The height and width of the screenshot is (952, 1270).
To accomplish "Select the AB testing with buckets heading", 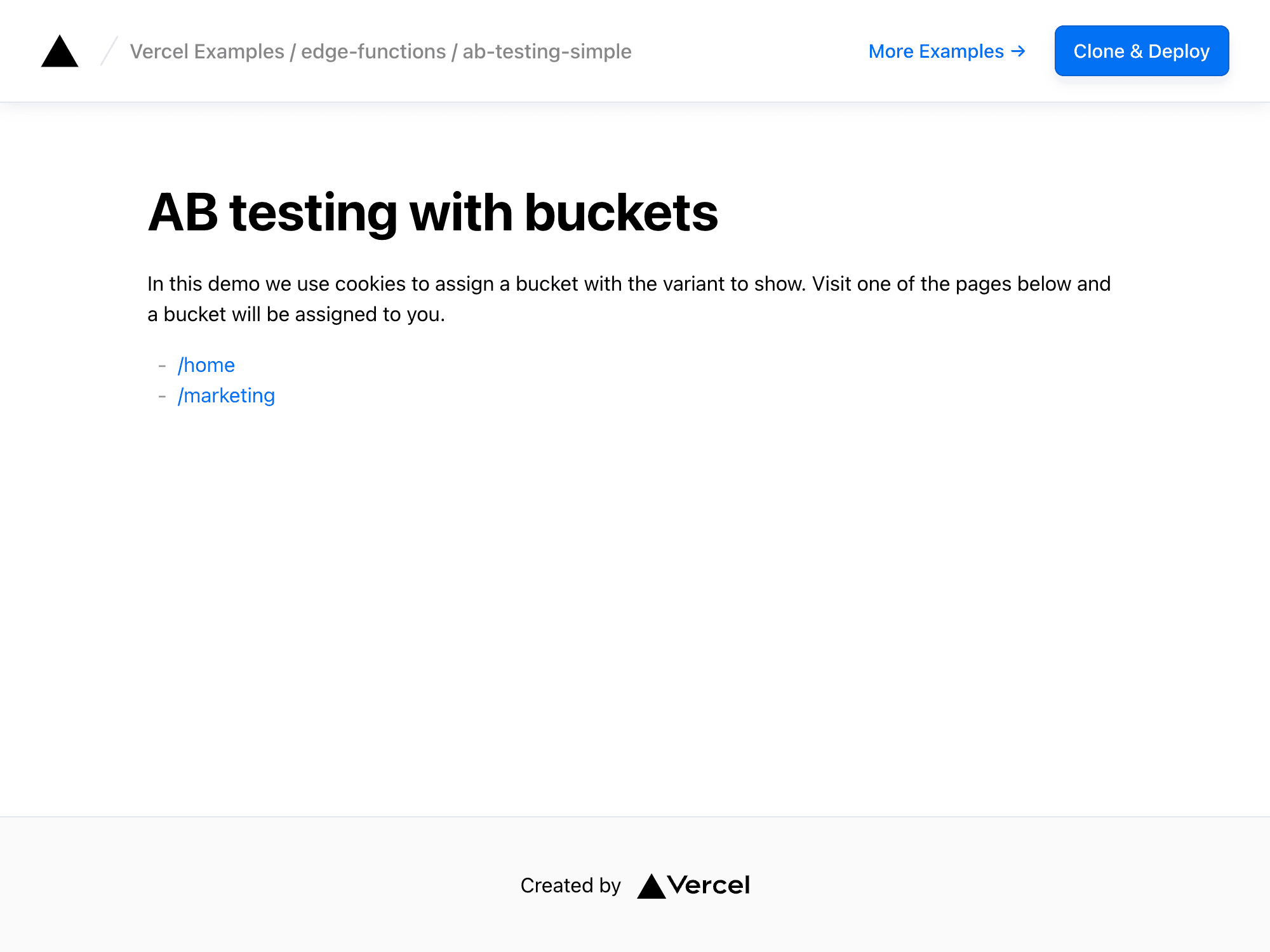I will click(434, 213).
